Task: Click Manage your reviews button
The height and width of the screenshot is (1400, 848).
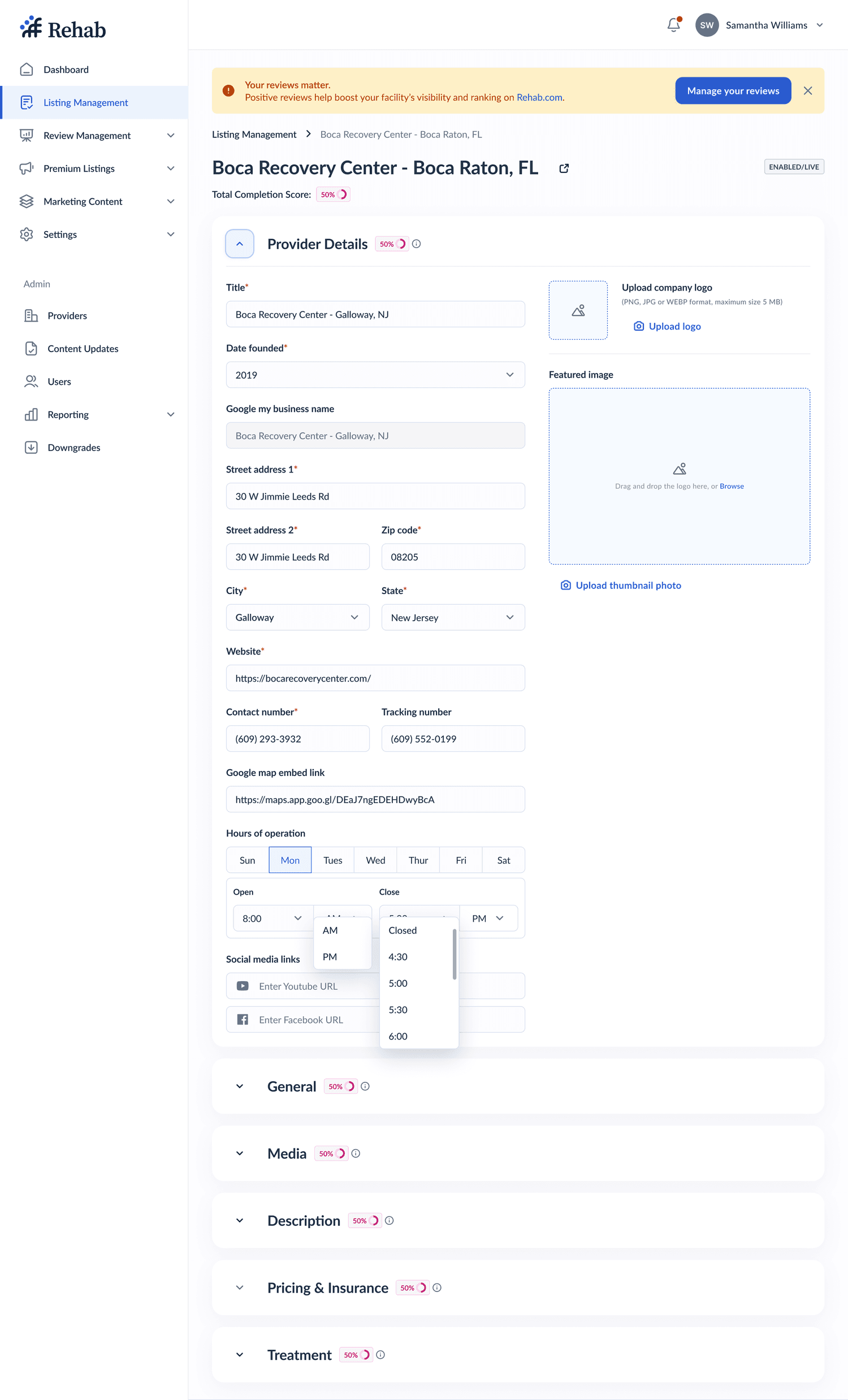Action: 733,91
